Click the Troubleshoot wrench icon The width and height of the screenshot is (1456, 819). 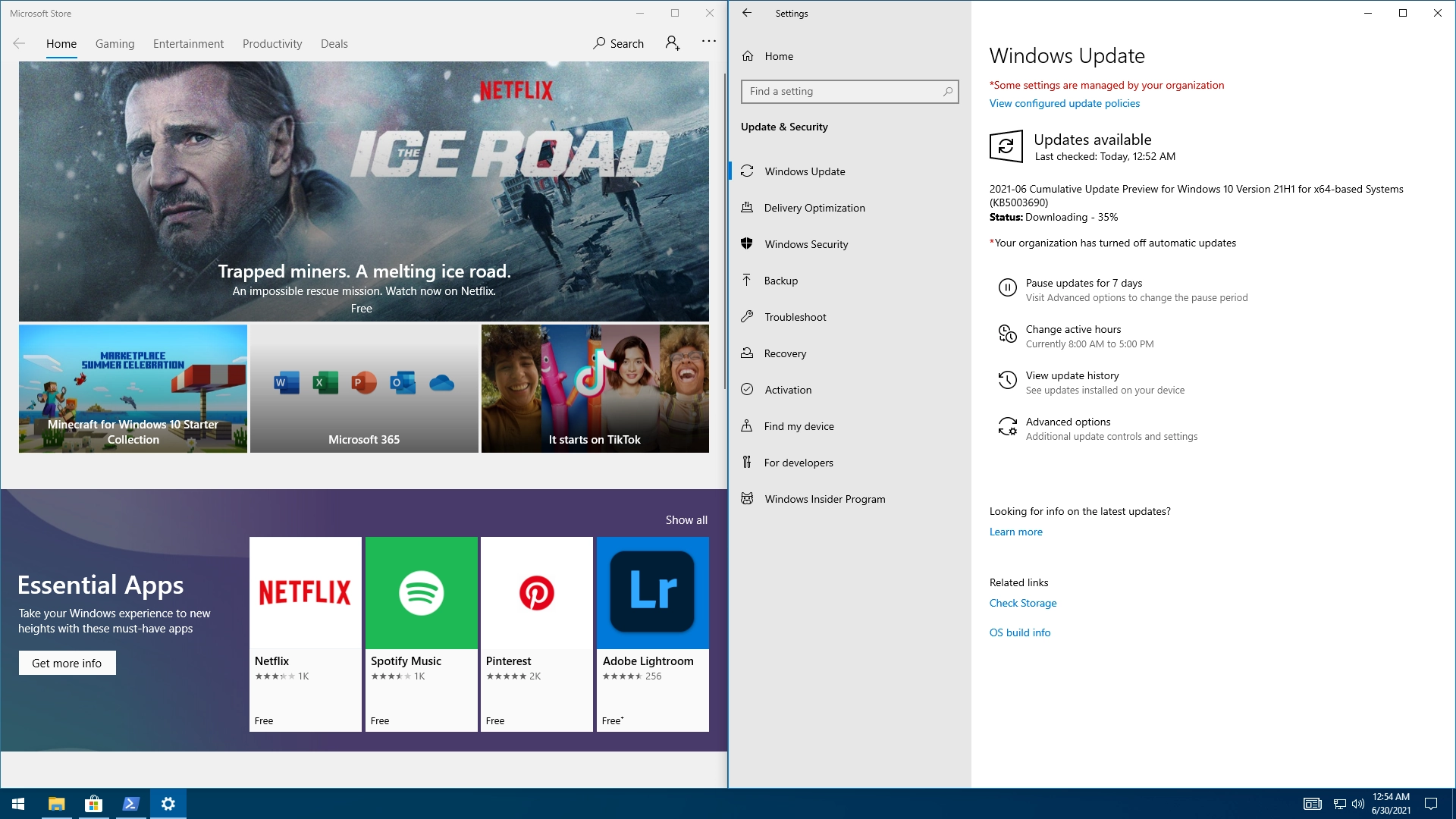tap(747, 317)
